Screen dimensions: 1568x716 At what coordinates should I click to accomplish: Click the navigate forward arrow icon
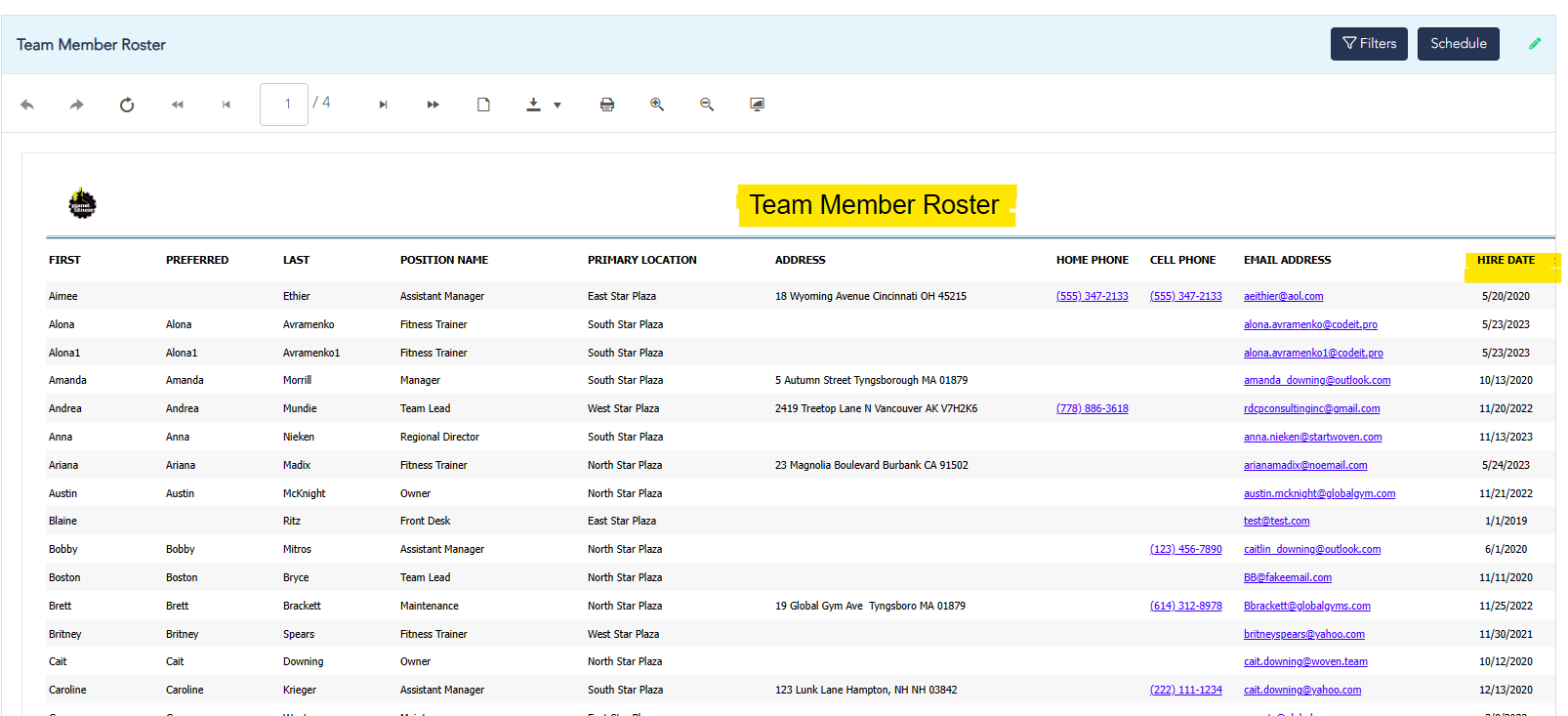76,105
